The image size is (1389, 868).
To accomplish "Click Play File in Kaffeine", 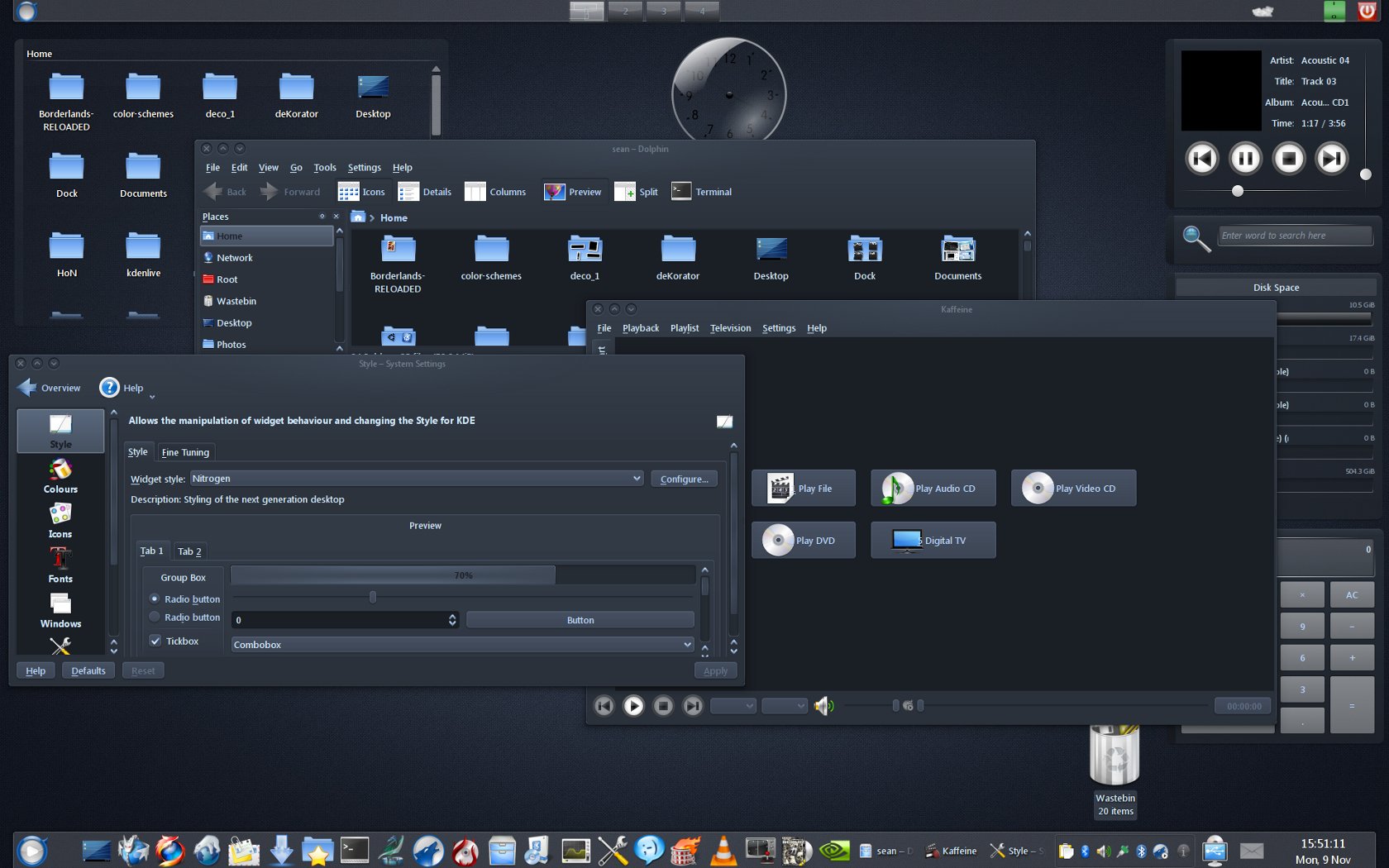I will pyautogui.click(x=803, y=489).
